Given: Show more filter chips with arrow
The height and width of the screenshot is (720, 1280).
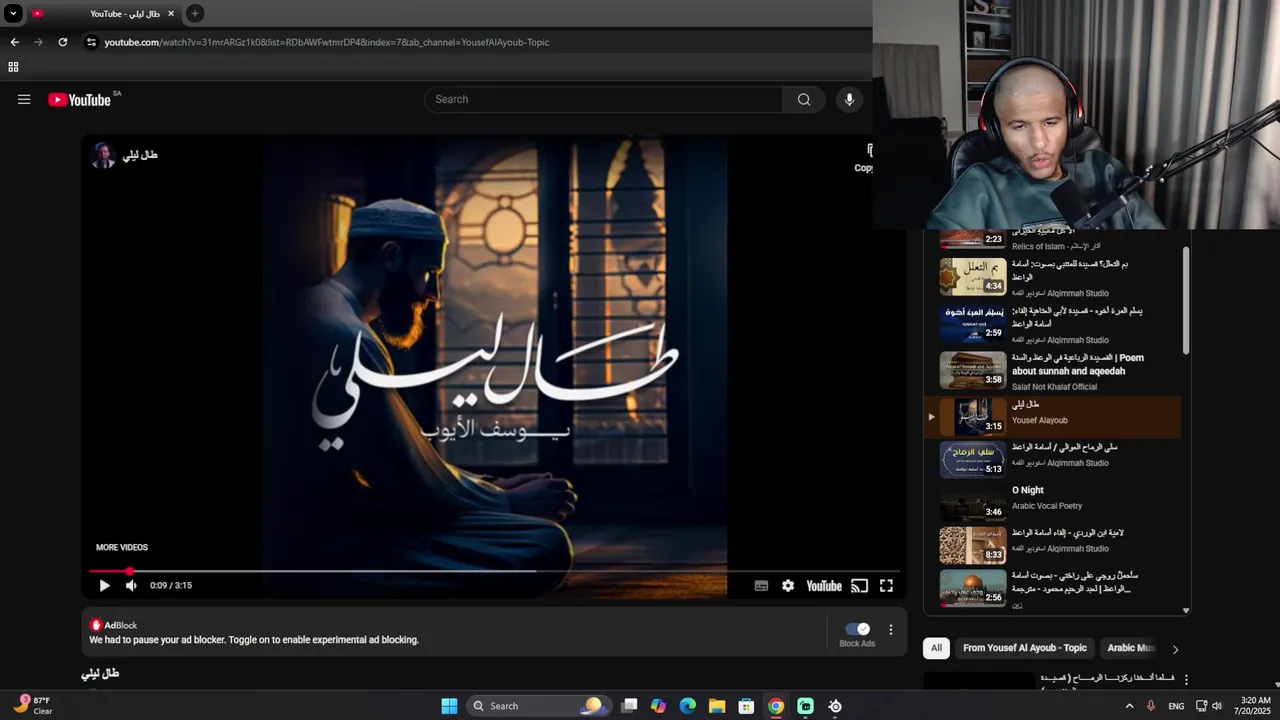Looking at the screenshot, I should [x=1175, y=649].
